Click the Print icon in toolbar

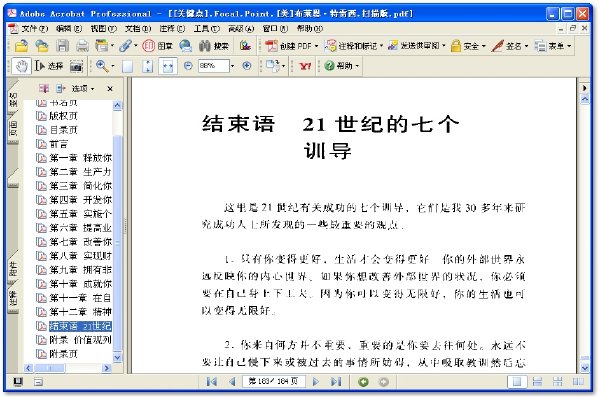click(x=82, y=46)
